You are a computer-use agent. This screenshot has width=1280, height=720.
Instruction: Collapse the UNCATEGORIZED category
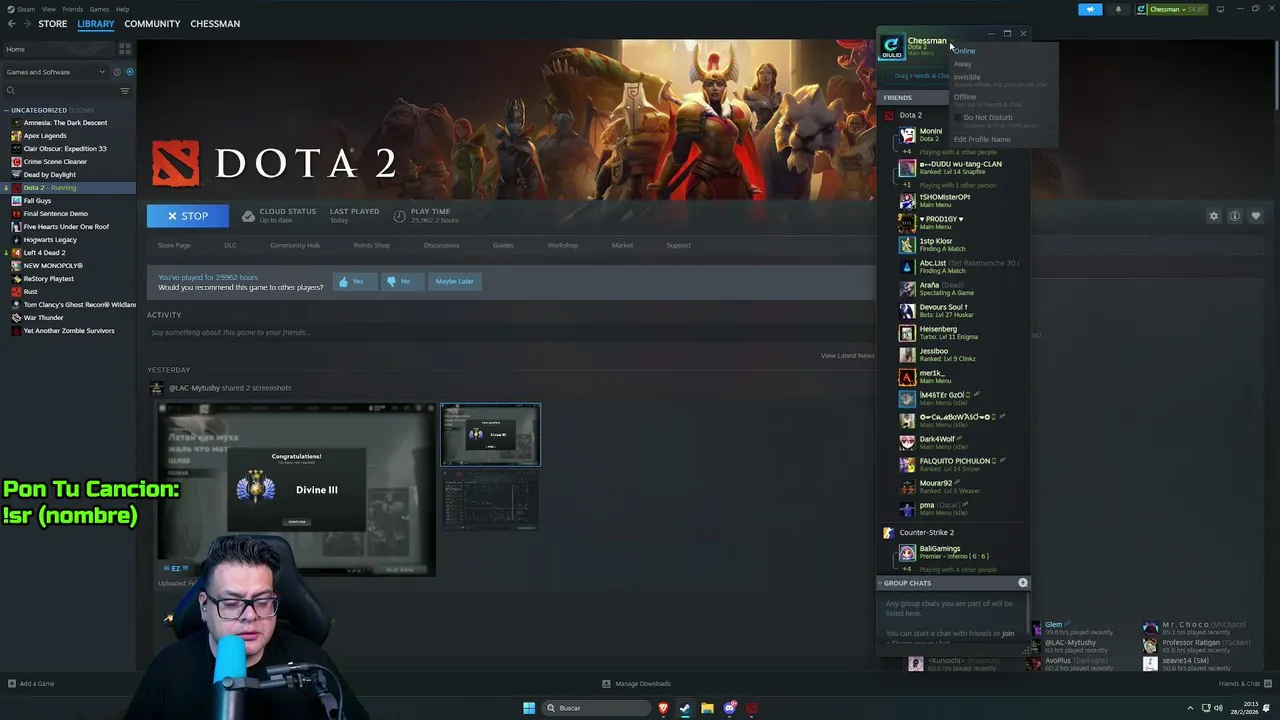coord(7,110)
